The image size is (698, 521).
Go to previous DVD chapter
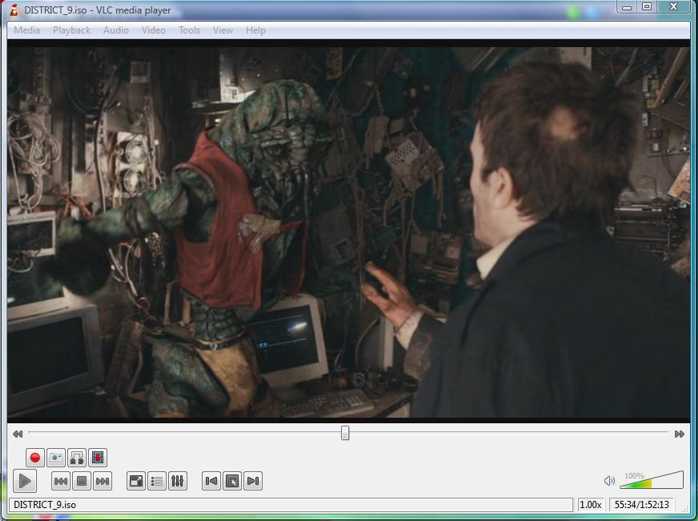click(211, 481)
